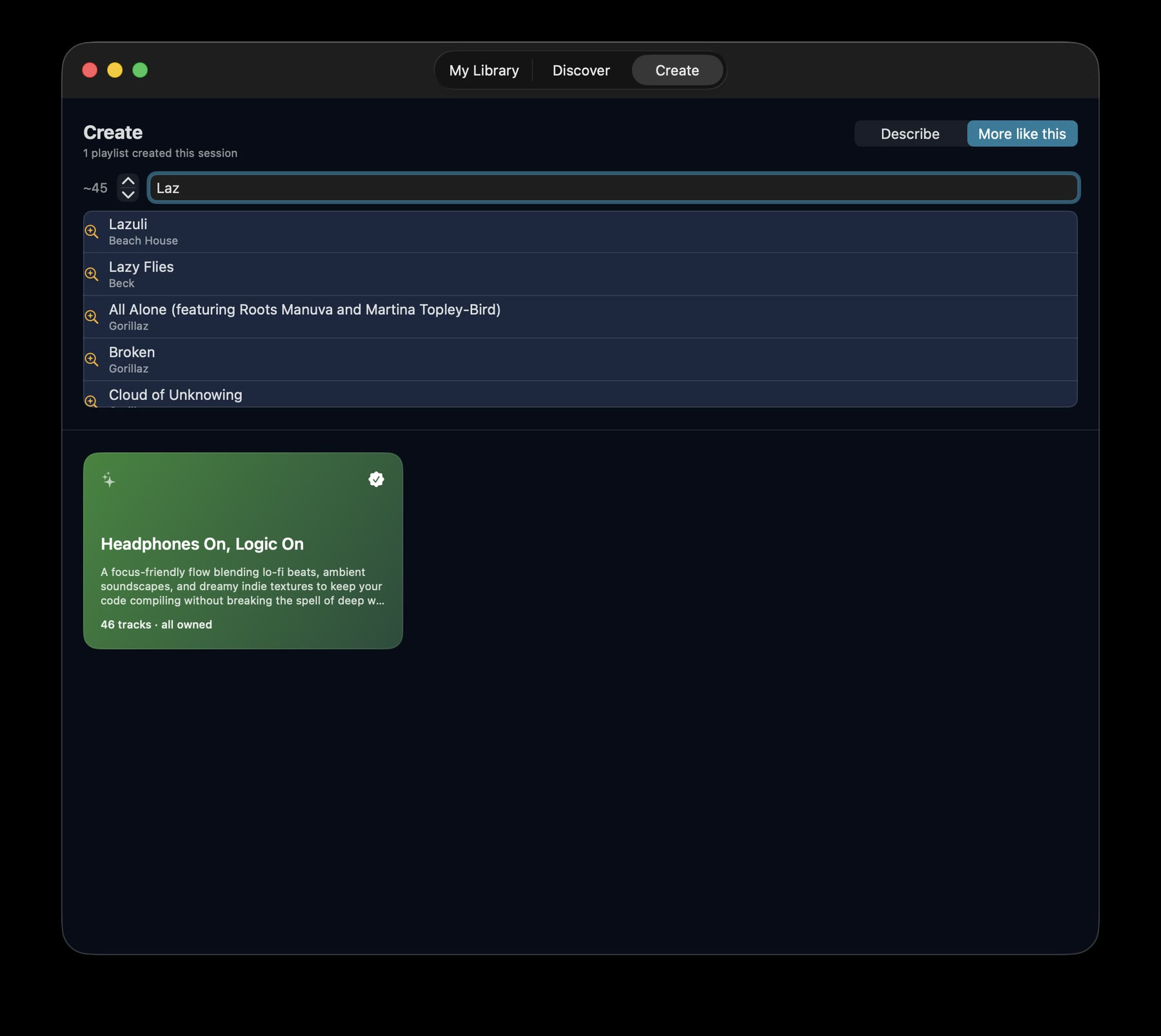
Task: Select the Cloud of Unknowing suggestion
Action: (x=580, y=394)
